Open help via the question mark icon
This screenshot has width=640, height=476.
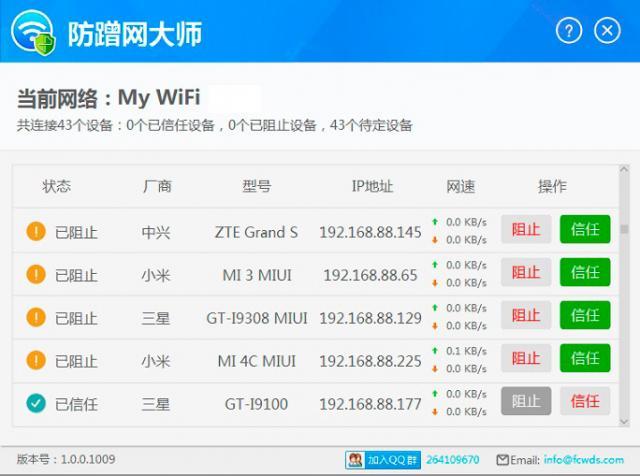569,30
